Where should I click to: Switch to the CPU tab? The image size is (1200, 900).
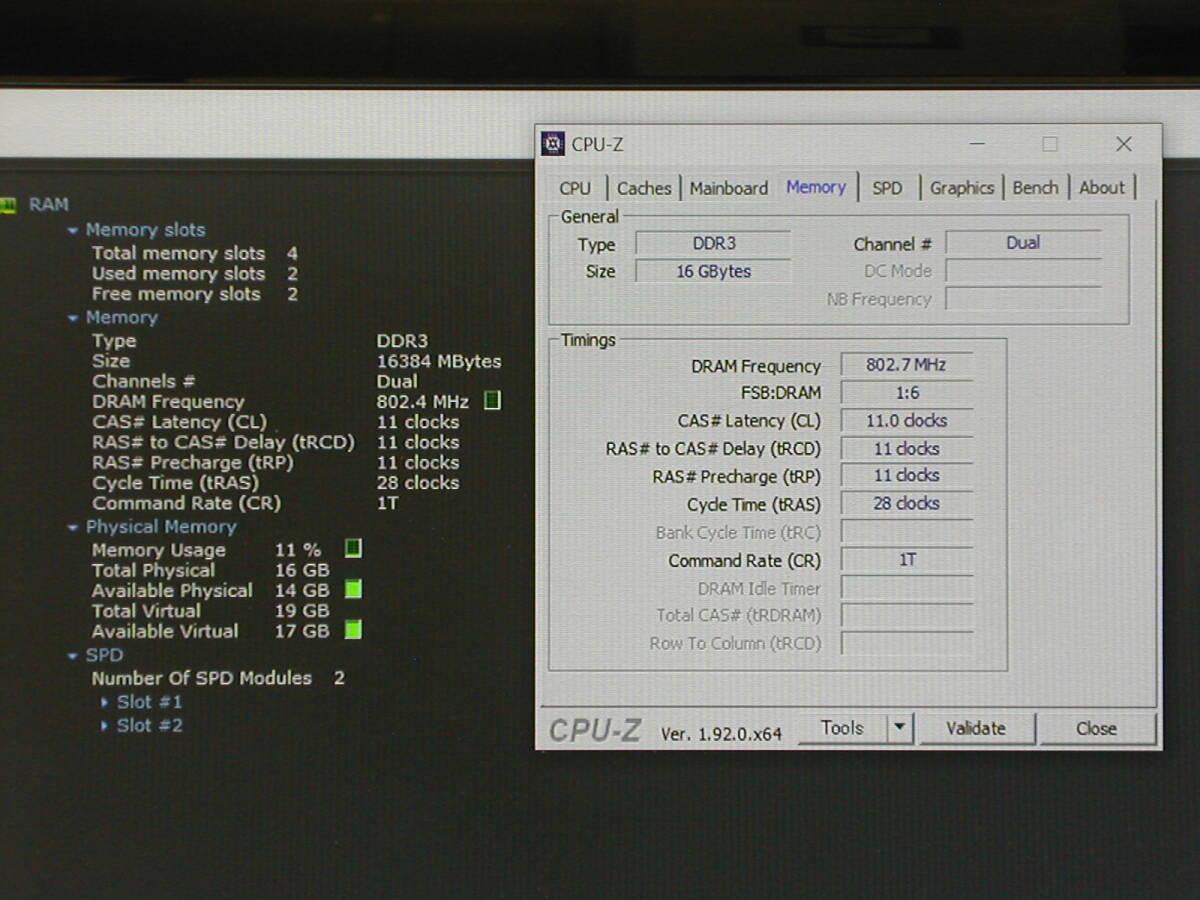pyautogui.click(x=575, y=188)
